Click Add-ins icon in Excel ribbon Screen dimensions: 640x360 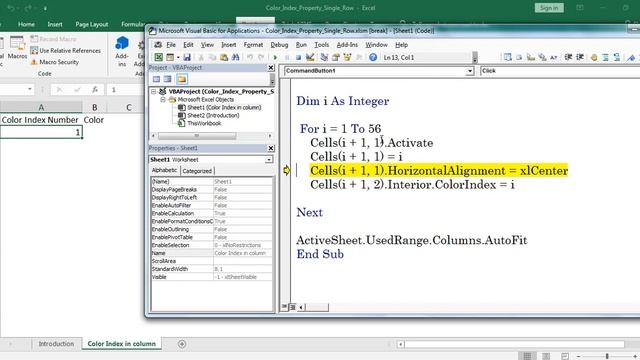(122, 51)
